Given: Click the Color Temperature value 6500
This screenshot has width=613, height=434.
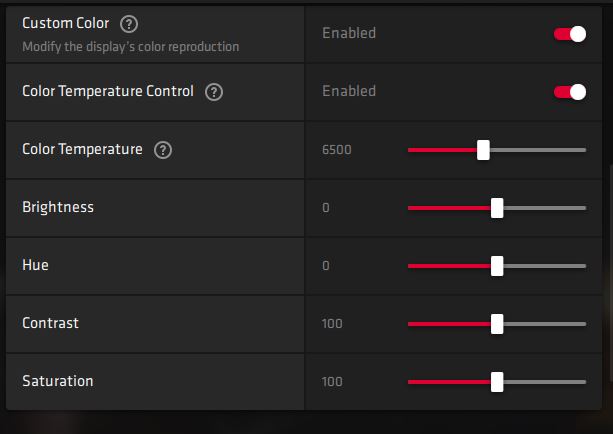Looking at the screenshot, I should click(x=336, y=150).
